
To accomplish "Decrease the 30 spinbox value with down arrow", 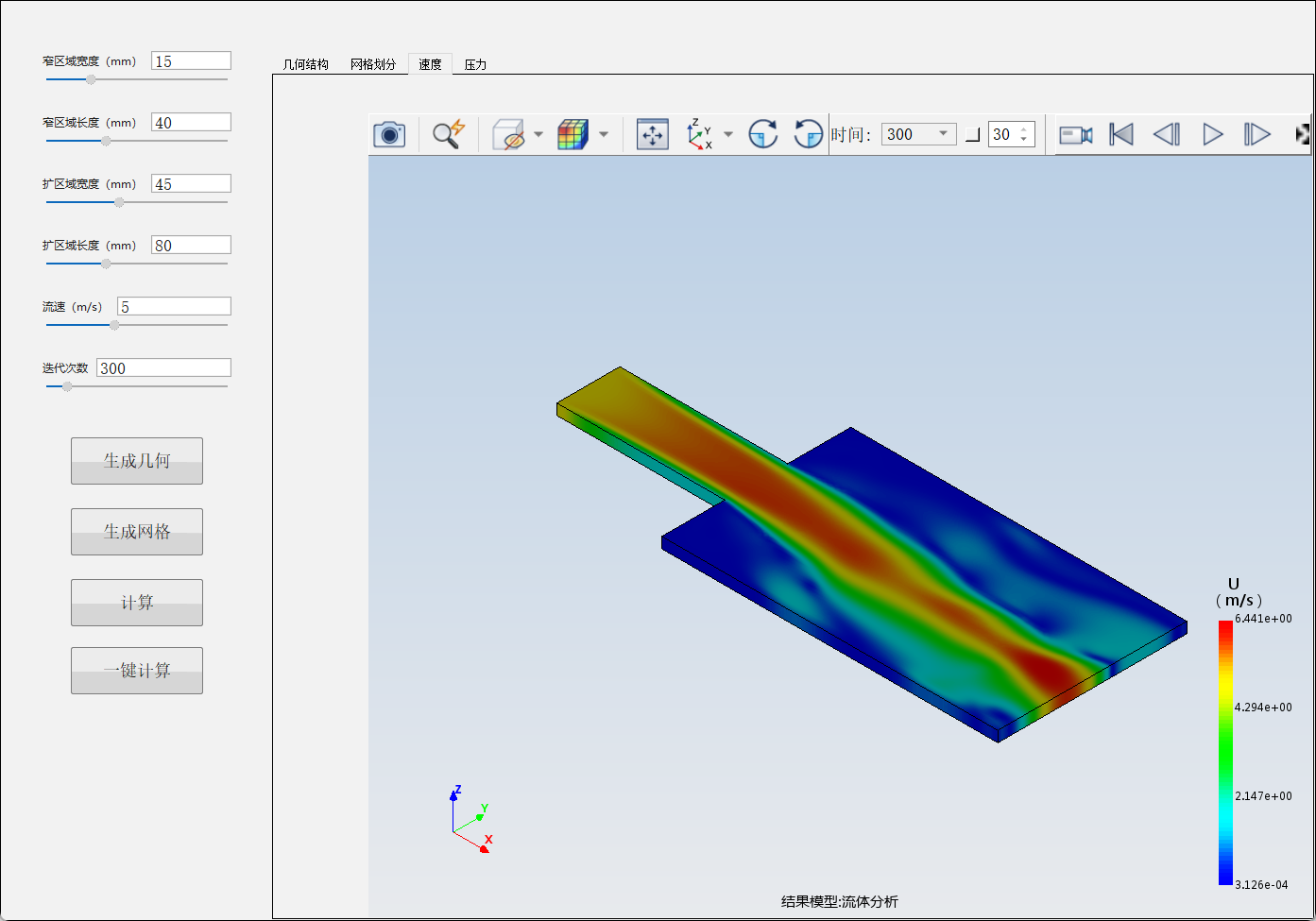I will click(x=1024, y=140).
